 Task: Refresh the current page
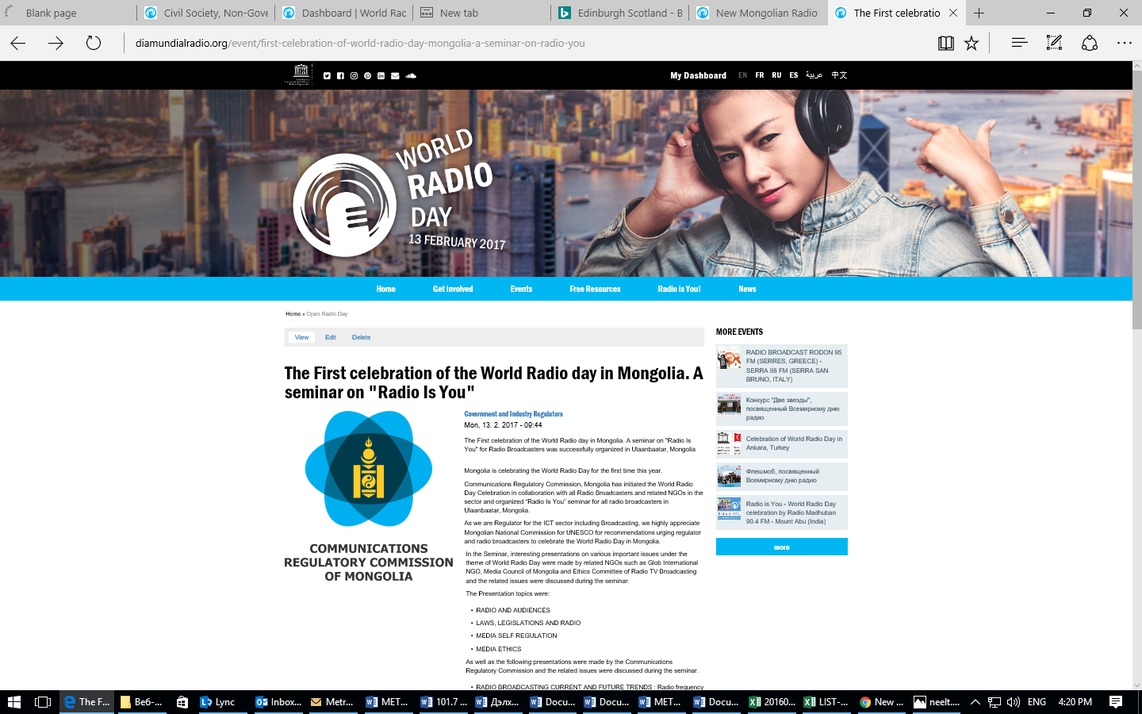(x=93, y=43)
